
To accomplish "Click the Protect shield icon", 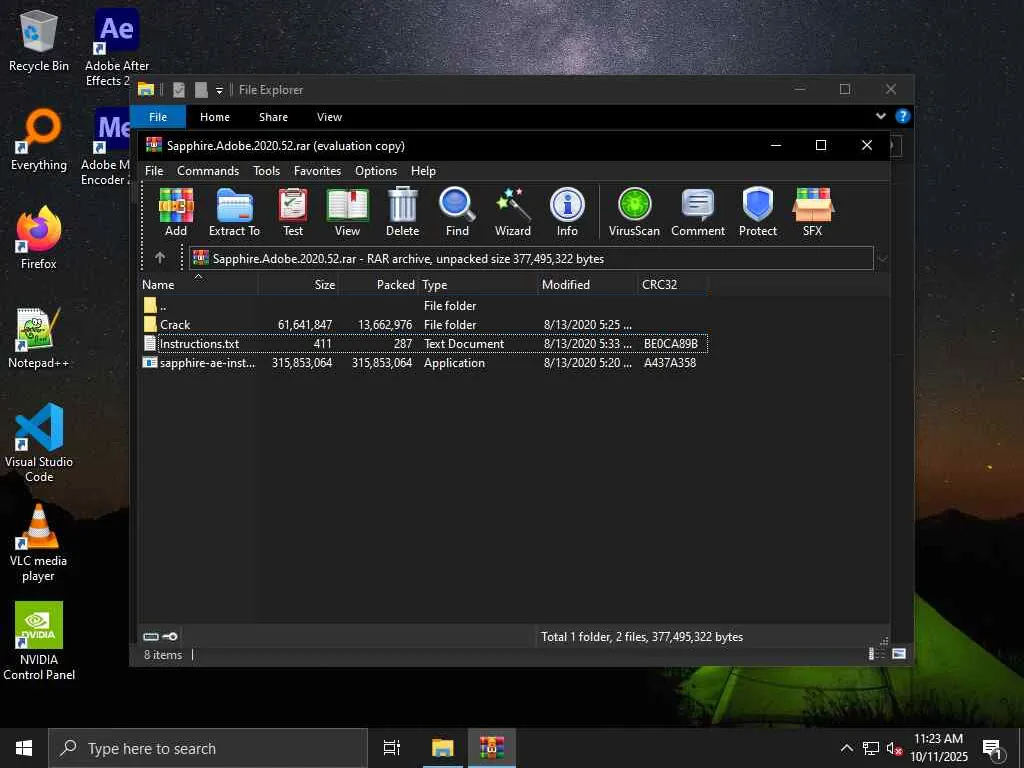I will [758, 212].
